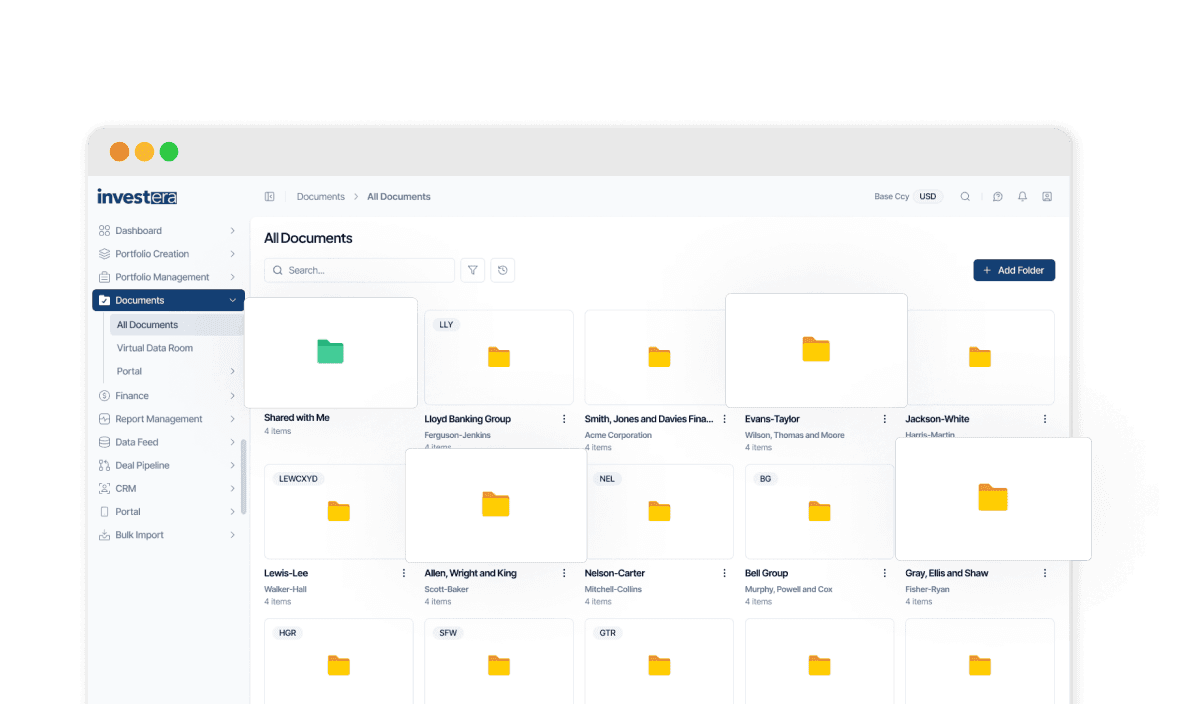Open the user profile icon

tap(1047, 197)
